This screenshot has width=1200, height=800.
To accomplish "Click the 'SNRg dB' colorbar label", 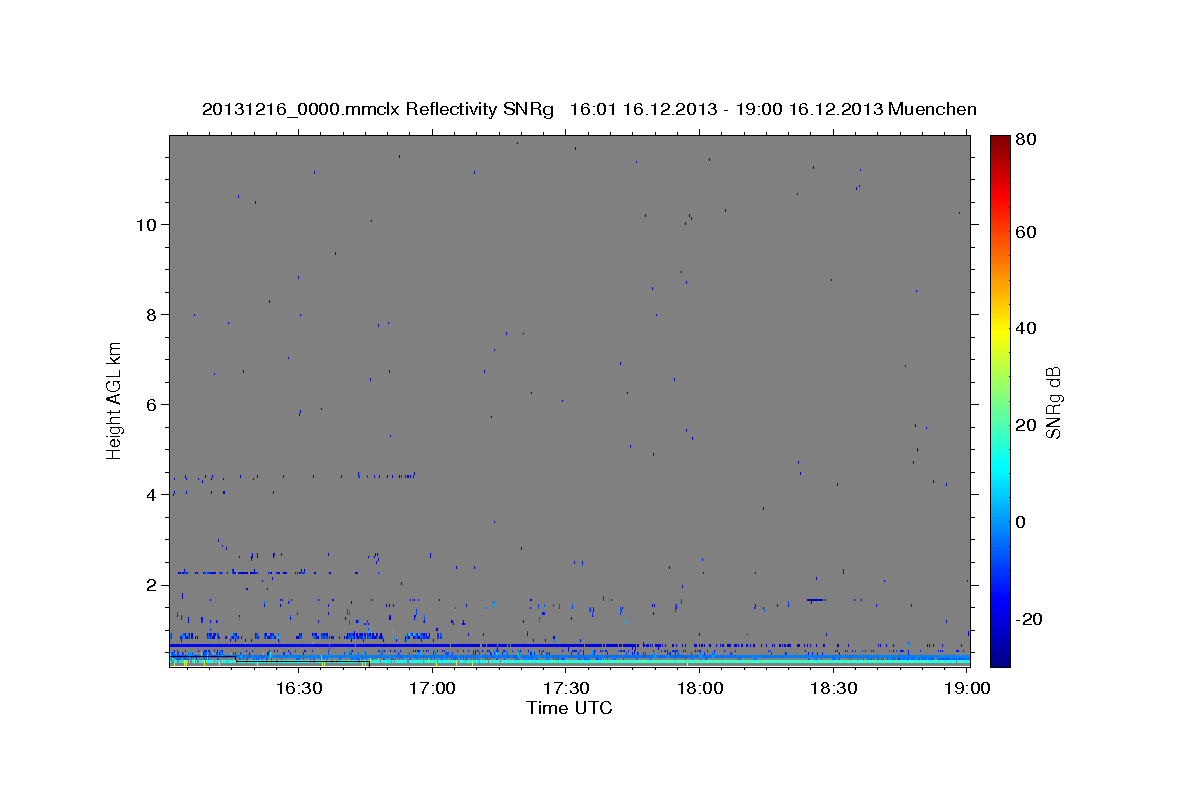I will coord(1053,402).
